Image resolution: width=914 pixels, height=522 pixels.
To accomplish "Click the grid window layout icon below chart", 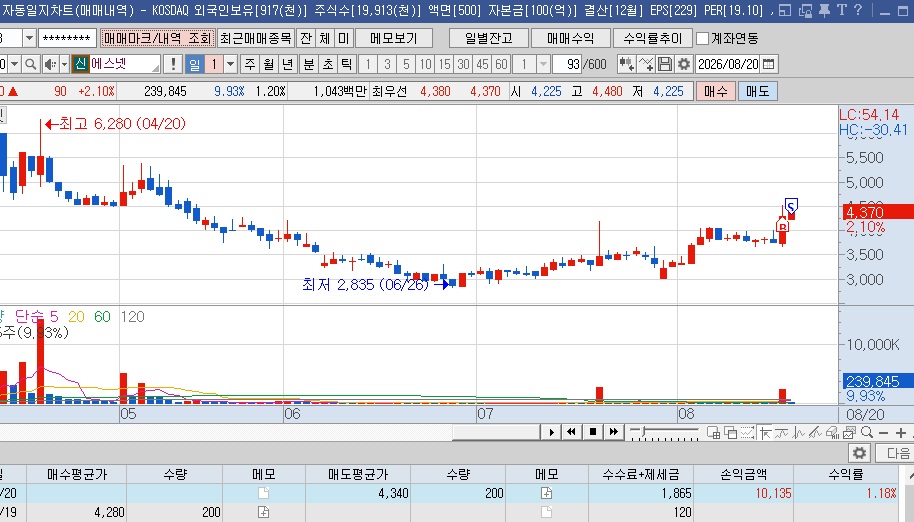I will click(x=713, y=432).
